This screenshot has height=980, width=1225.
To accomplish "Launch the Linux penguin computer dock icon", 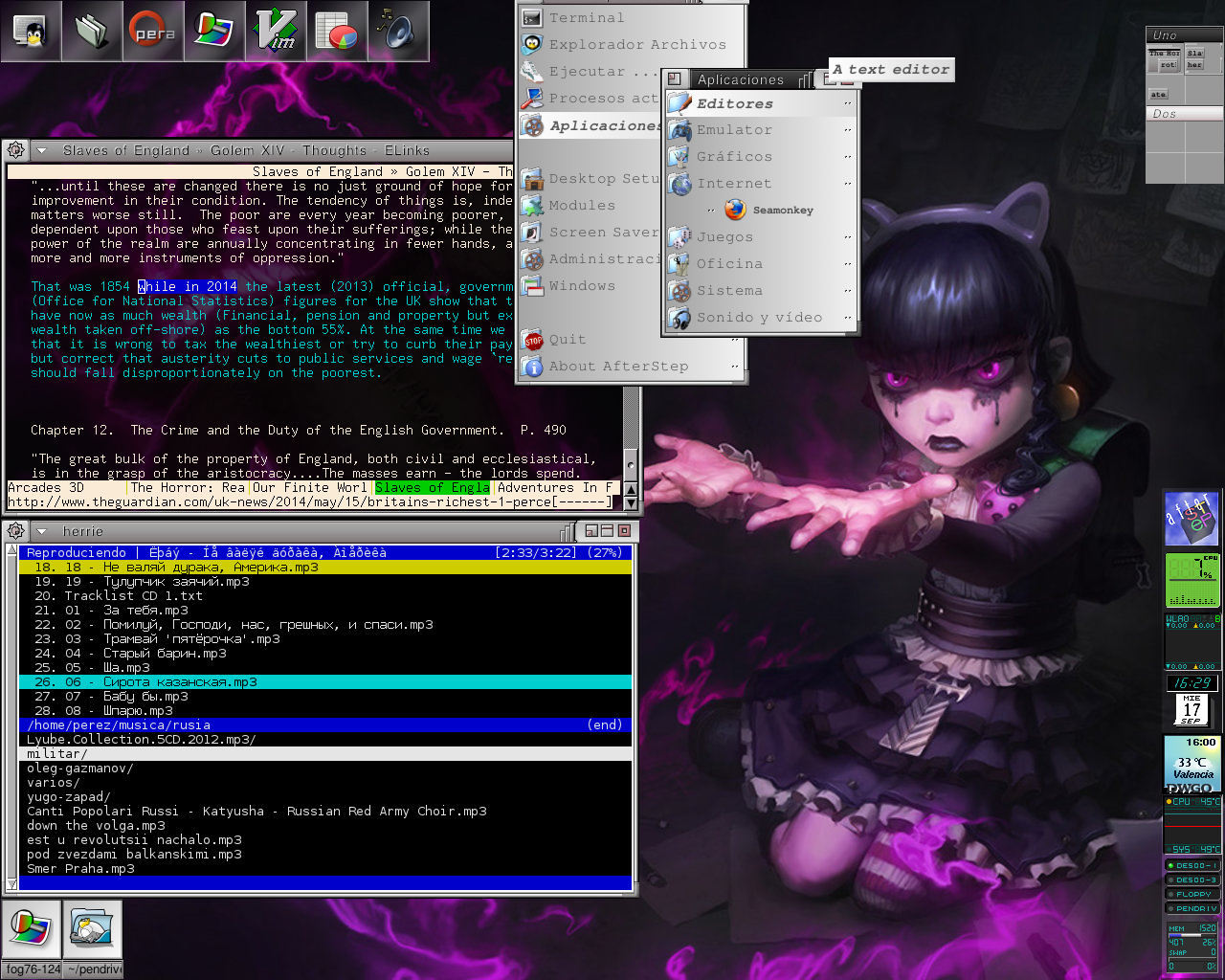I will click(31, 31).
